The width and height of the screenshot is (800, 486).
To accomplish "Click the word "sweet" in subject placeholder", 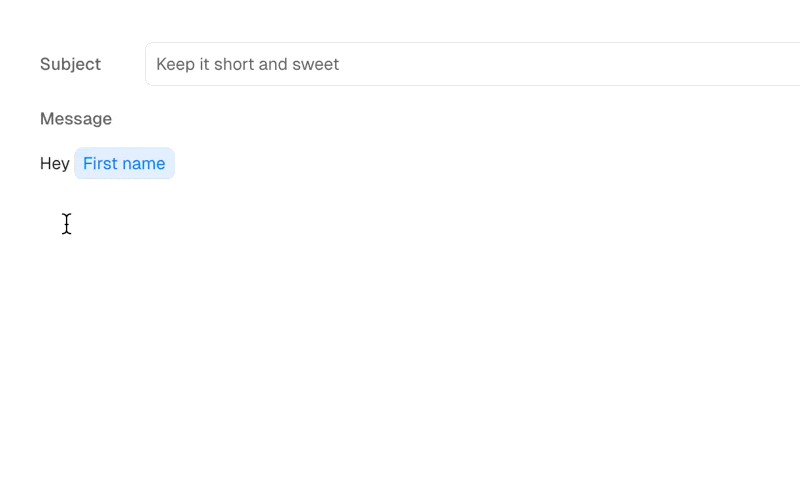I will [315, 64].
